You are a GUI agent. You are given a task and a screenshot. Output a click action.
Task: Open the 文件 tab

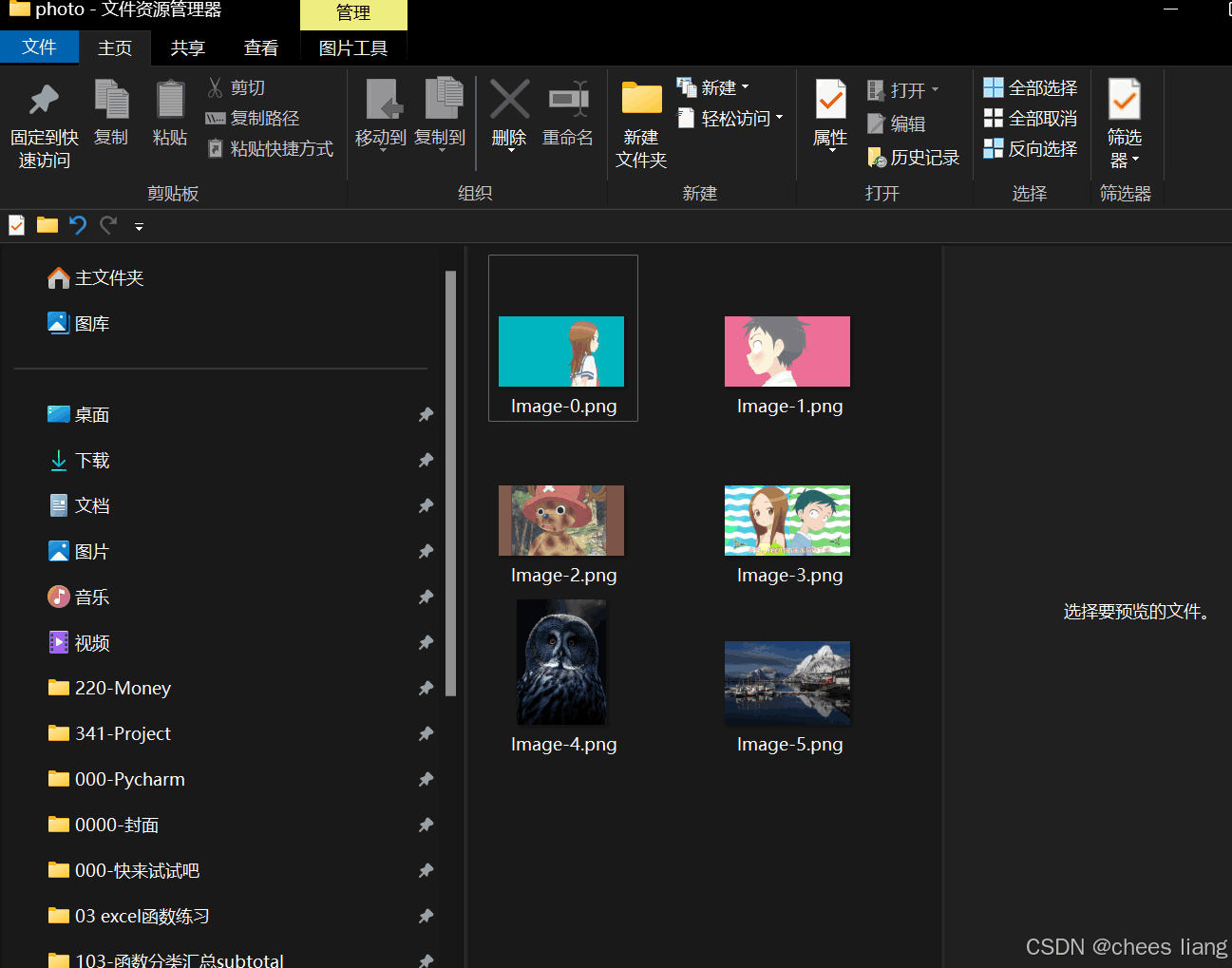pyautogui.click(x=39, y=47)
